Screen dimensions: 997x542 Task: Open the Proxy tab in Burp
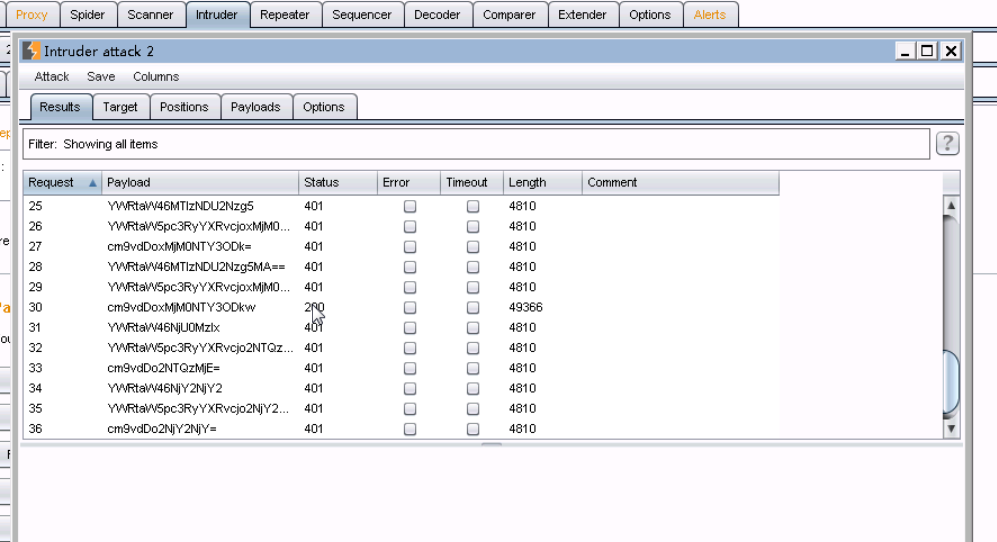pyautogui.click(x=32, y=15)
